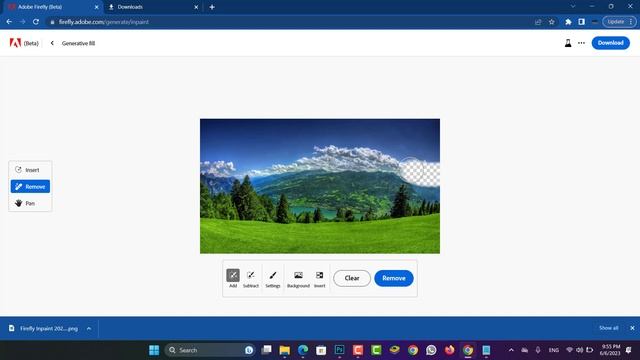Click the landscape image canvas
Screen dimensions: 640x360
(x=320, y=186)
